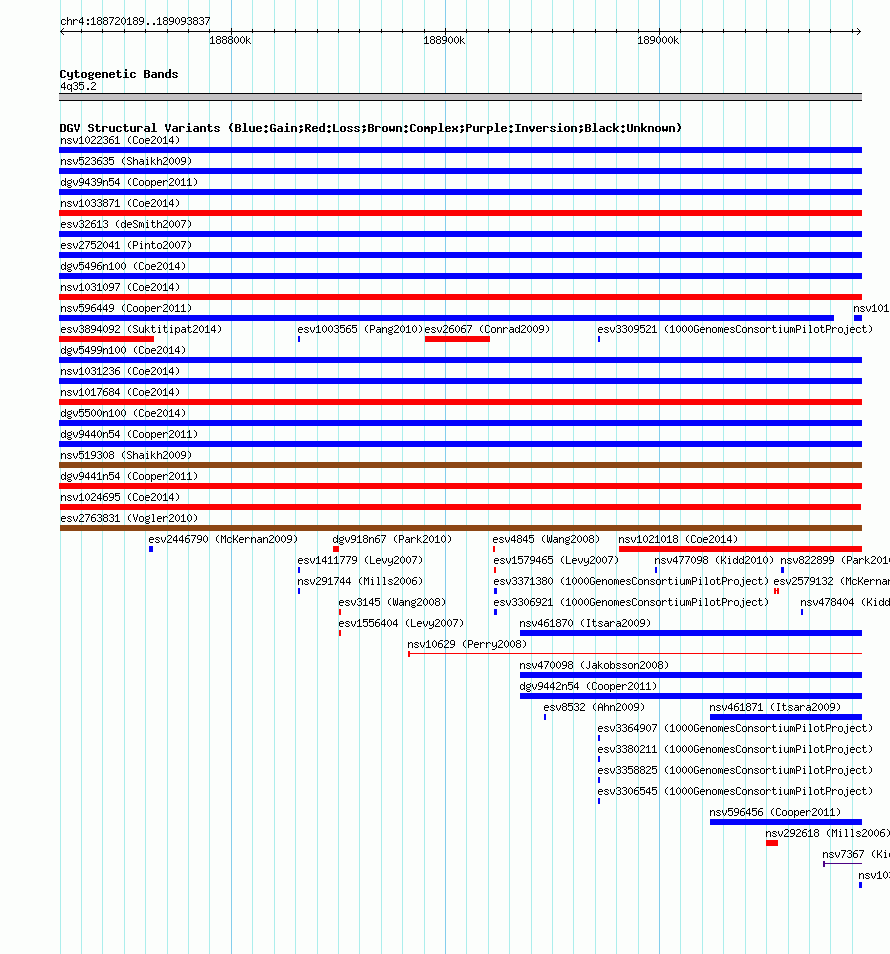The height and width of the screenshot is (954, 890).
Task: Click the esv8532 (Ahn2009) label
Action: (x=594, y=707)
